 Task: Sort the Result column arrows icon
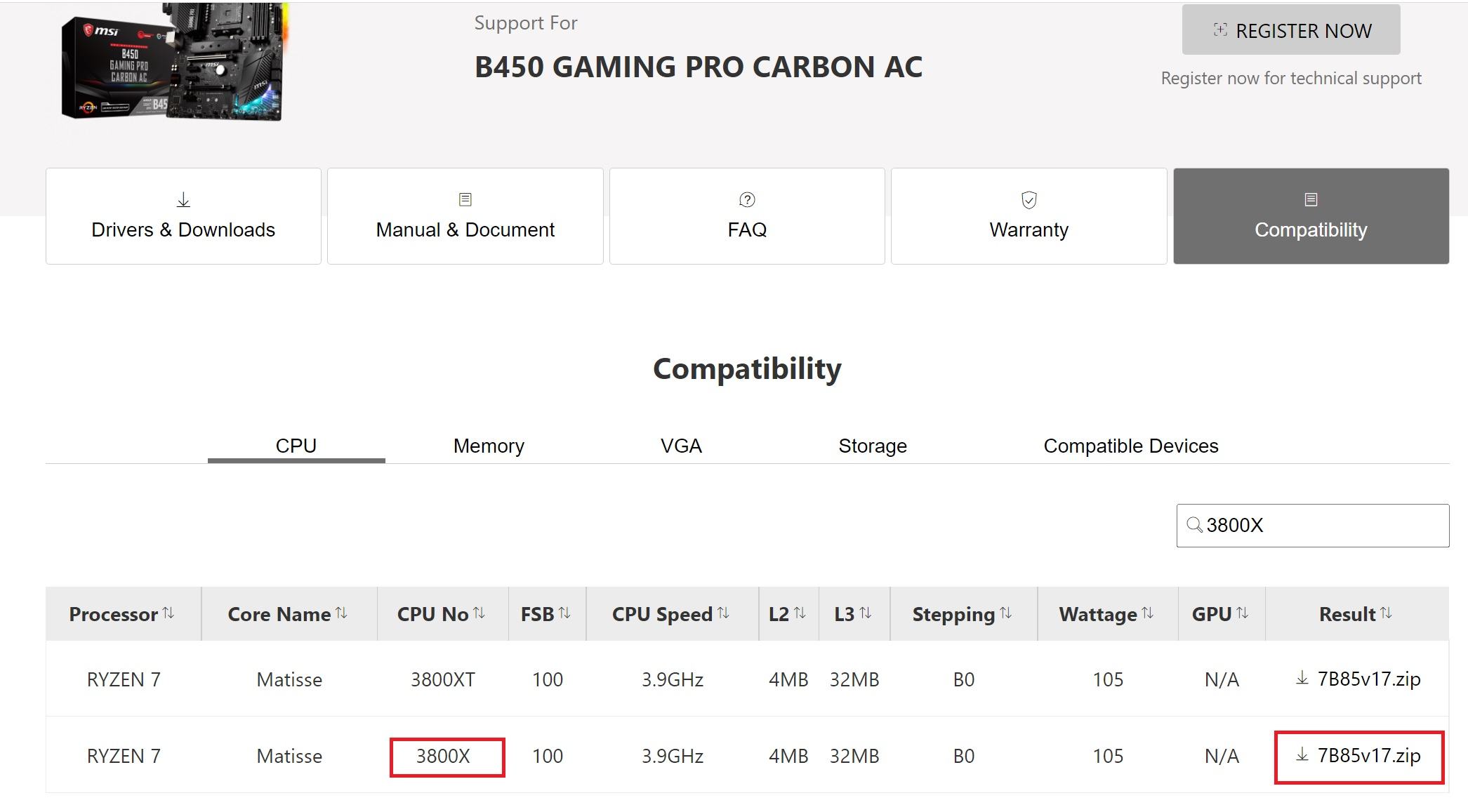pyautogui.click(x=1386, y=613)
